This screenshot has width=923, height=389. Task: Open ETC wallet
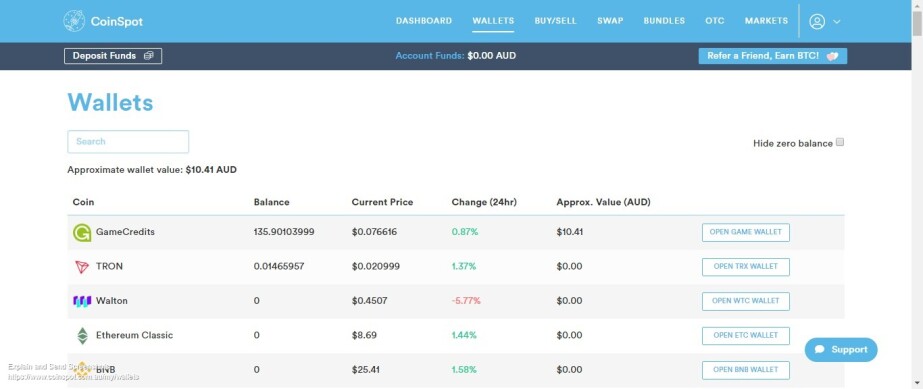(x=746, y=335)
